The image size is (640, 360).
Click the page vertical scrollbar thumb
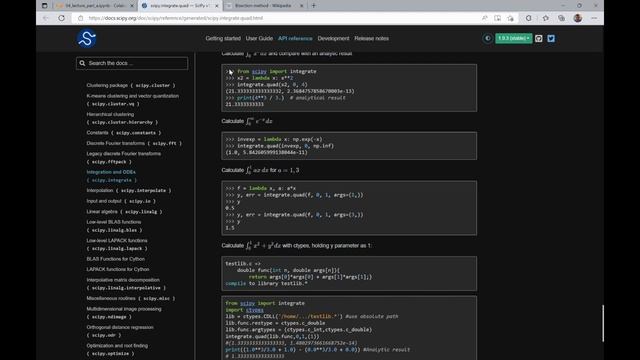click(x=602, y=323)
